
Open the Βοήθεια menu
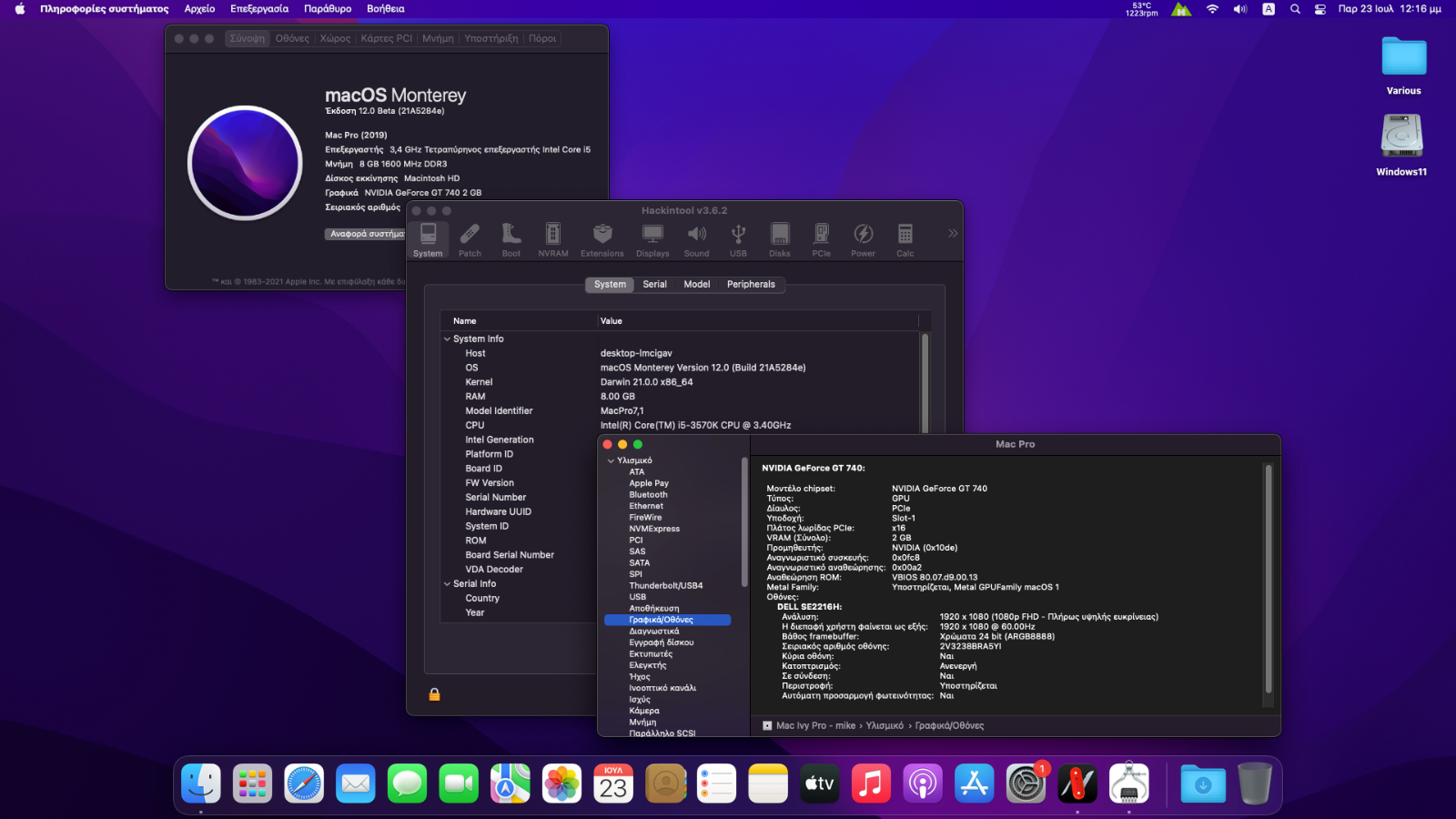tap(386, 9)
